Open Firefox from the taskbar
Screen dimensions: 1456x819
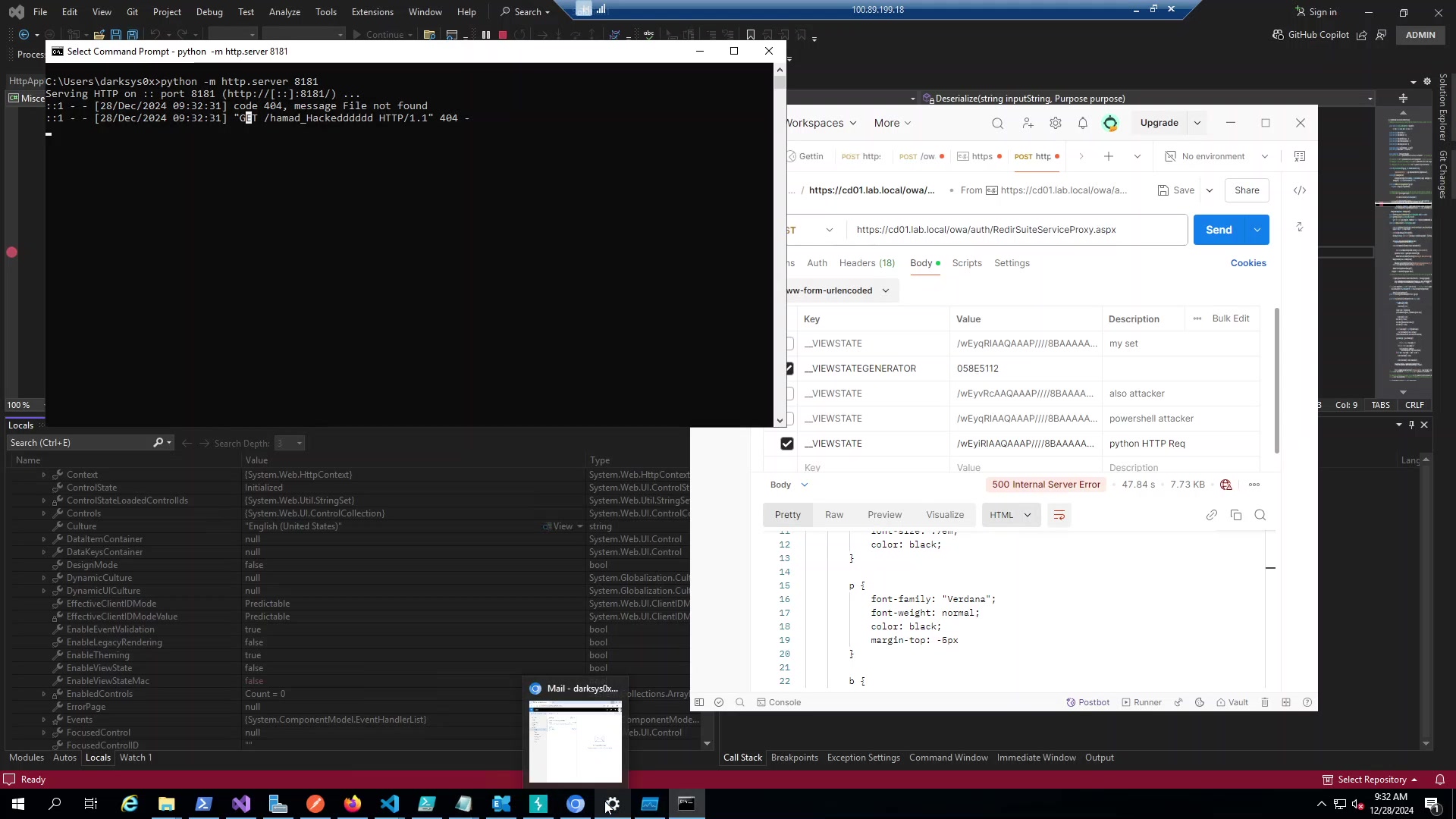point(353,804)
